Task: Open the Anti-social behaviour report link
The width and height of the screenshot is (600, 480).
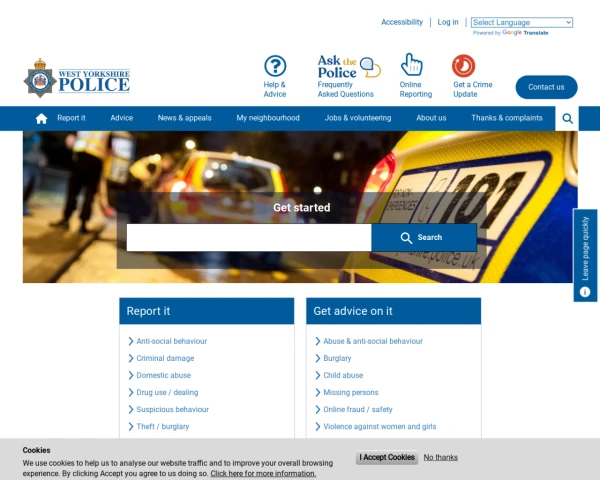Action: (171, 341)
